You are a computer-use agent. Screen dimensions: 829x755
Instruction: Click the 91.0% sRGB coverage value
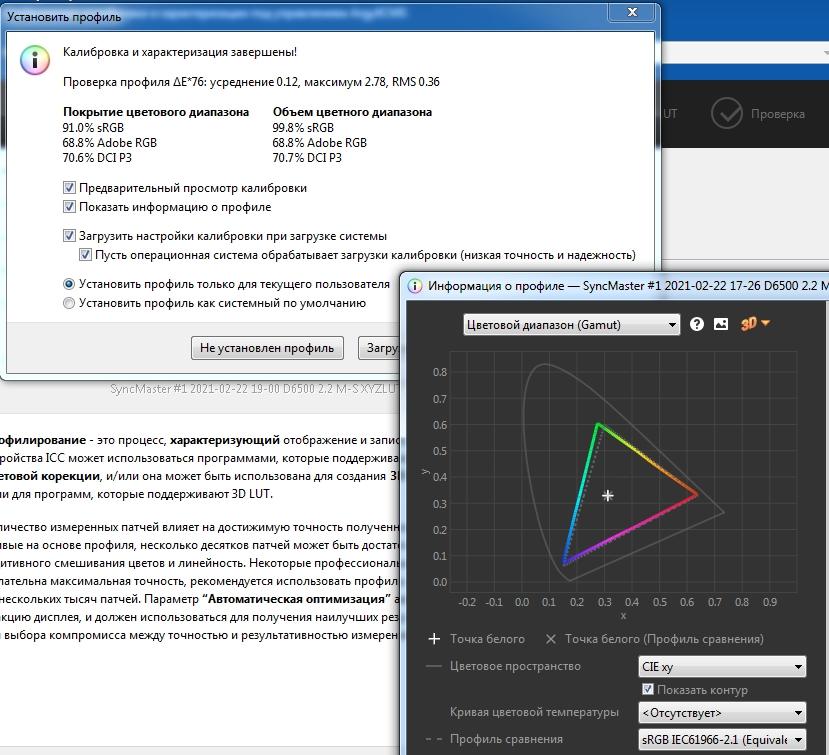coord(93,128)
